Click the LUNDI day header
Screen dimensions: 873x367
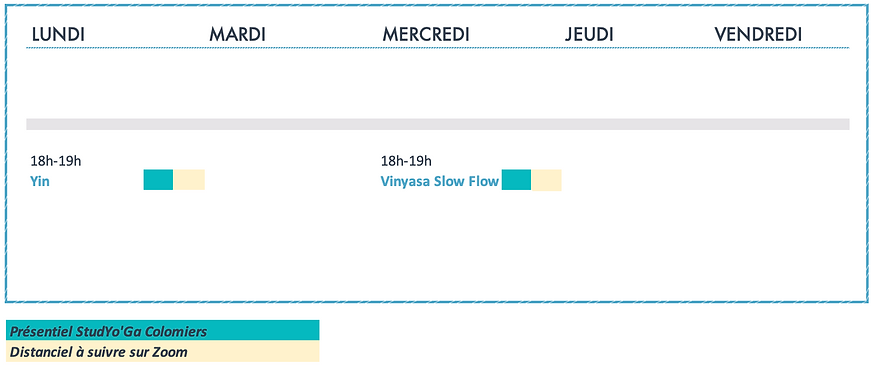point(58,35)
